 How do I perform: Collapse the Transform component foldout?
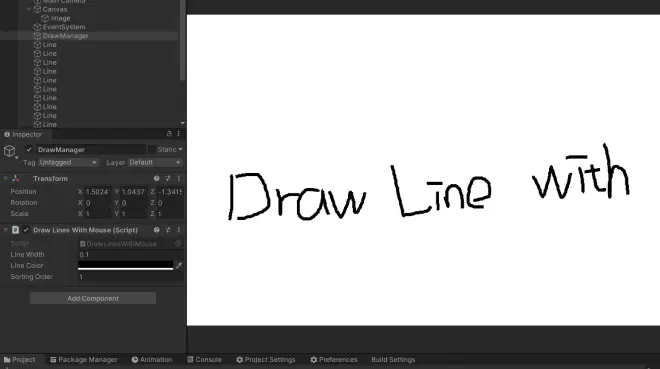(5, 178)
